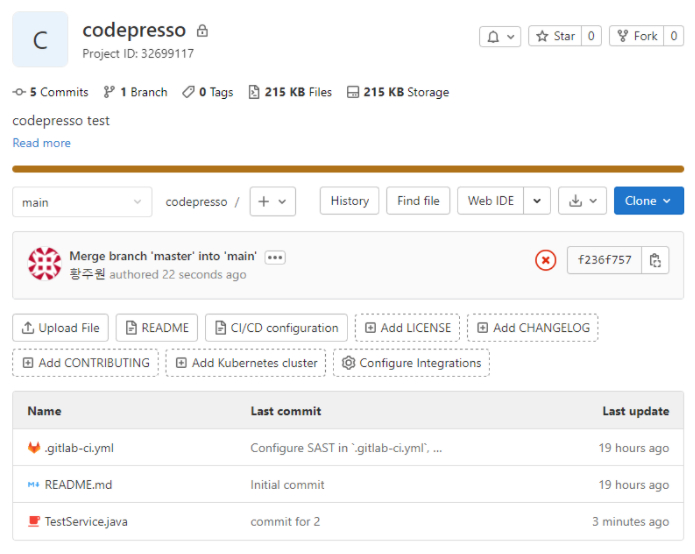Click Add CONTRIBUTING

[x=86, y=363]
